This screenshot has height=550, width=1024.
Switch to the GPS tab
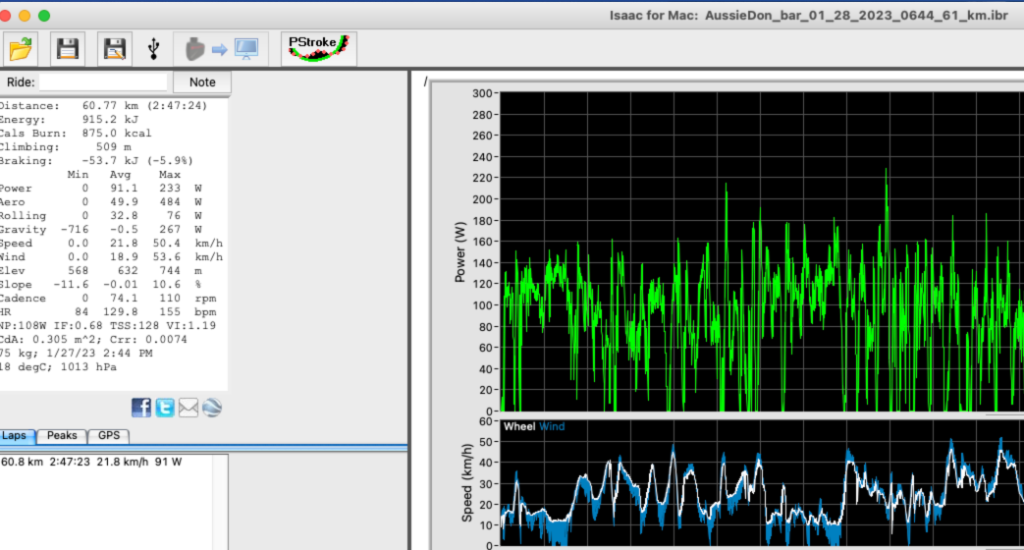coord(107,436)
